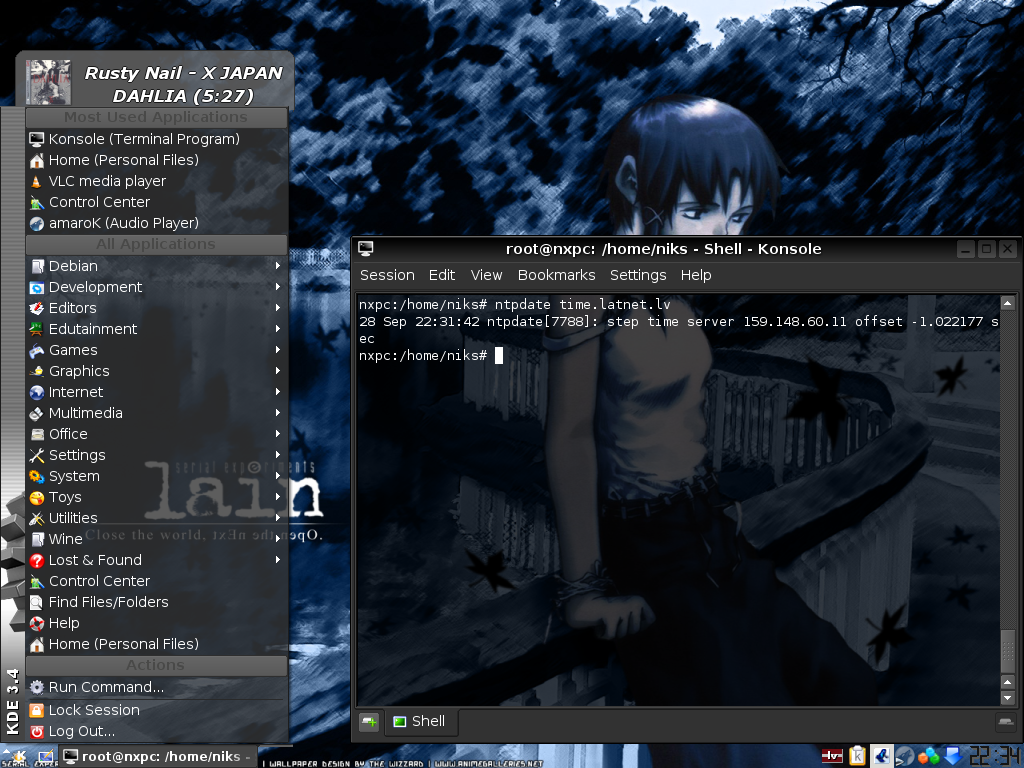1024x768 pixels.
Task: Open the Edit menu in Konsole
Action: pos(442,276)
